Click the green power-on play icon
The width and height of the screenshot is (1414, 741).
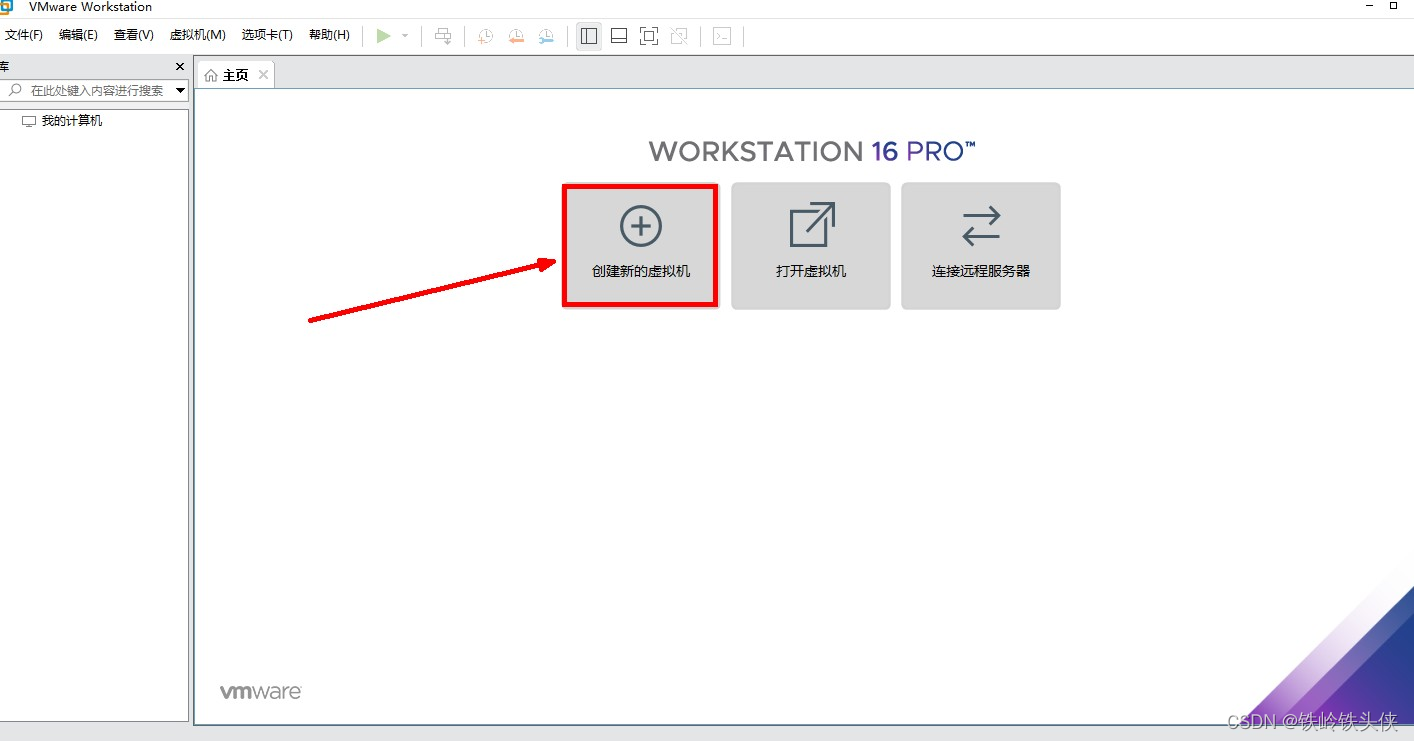click(383, 36)
